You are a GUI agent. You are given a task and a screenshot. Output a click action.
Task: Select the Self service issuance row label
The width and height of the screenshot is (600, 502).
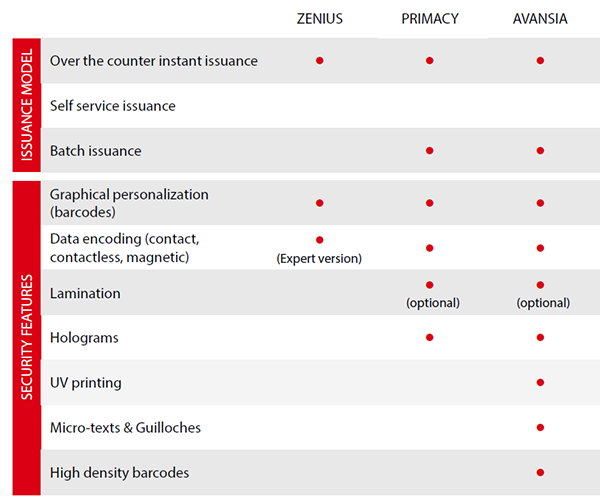[x=113, y=106]
